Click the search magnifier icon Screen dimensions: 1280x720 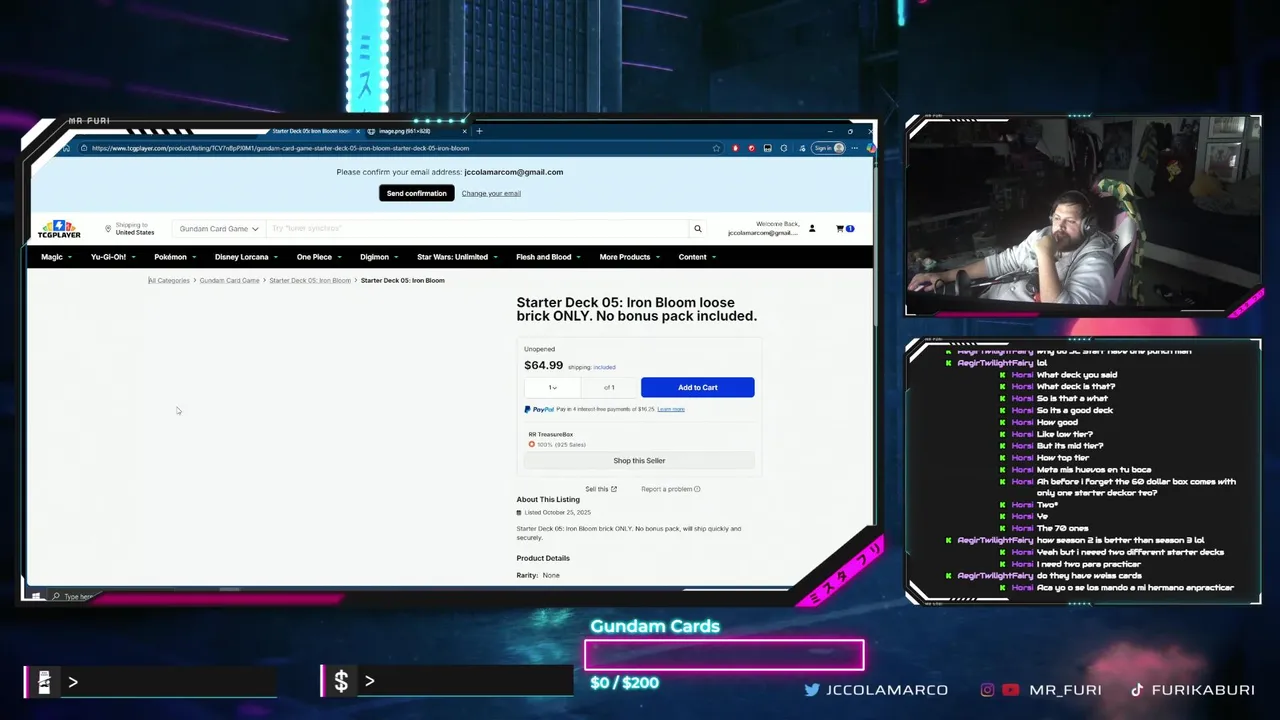(x=698, y=229)
